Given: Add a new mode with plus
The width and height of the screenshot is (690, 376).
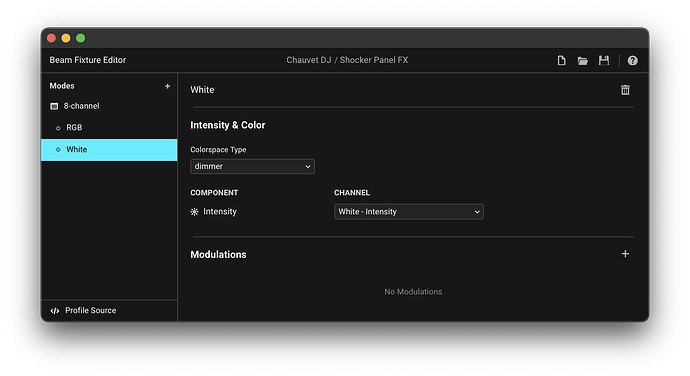Looking at the screenshot, I should [x=167, y=86].
